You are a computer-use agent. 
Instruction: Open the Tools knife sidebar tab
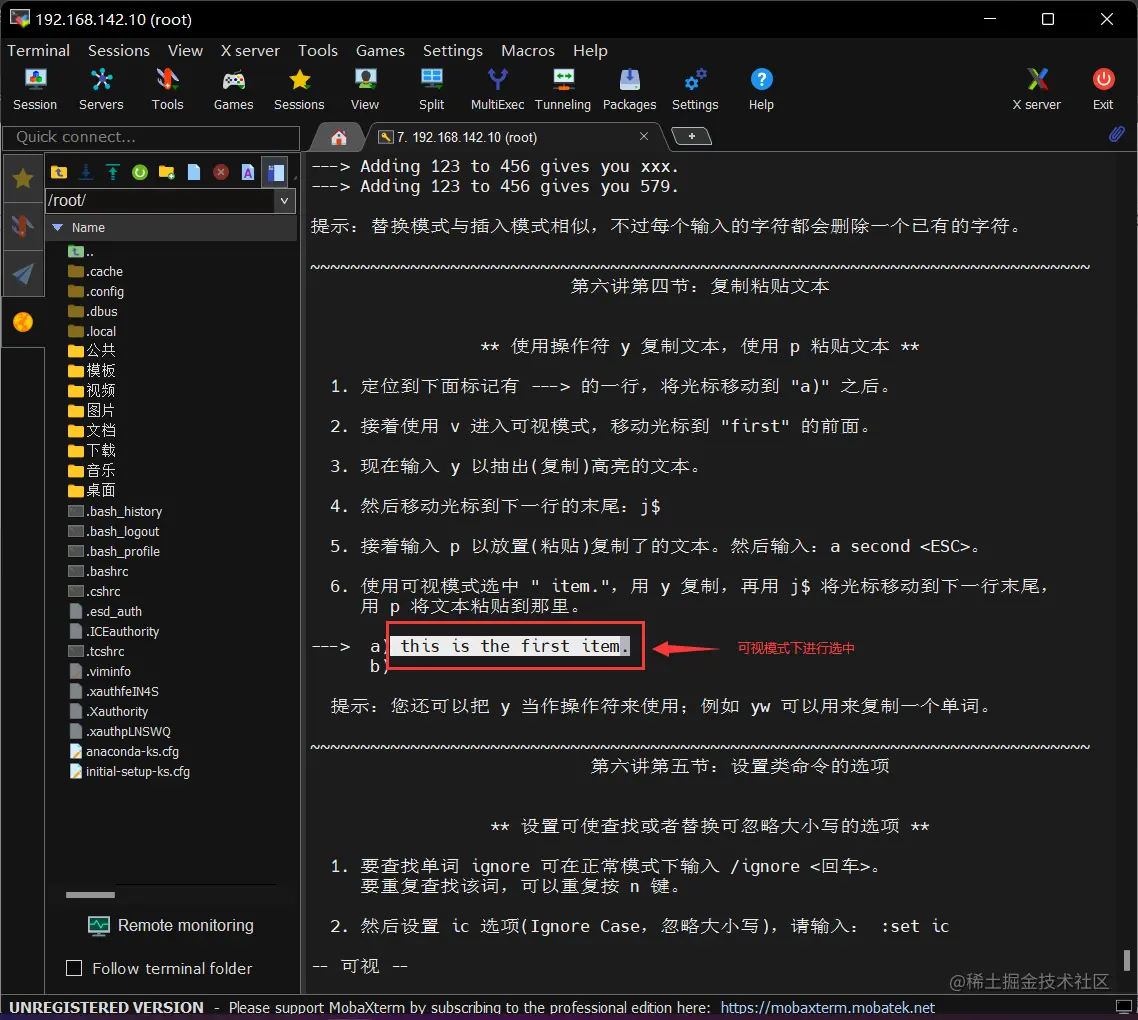[x=23, y=226]
